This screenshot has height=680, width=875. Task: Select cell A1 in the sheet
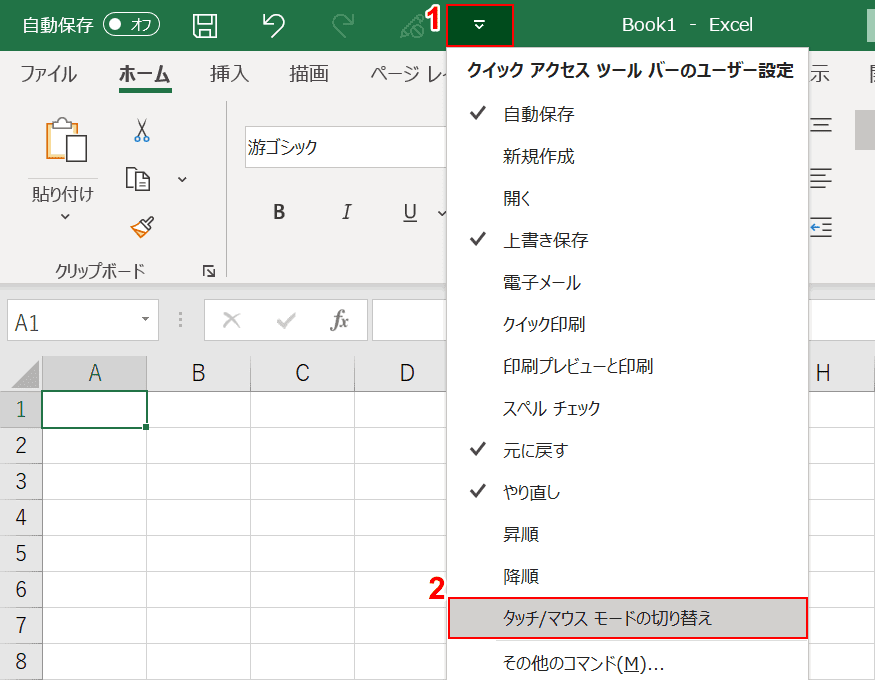(94, 409)
